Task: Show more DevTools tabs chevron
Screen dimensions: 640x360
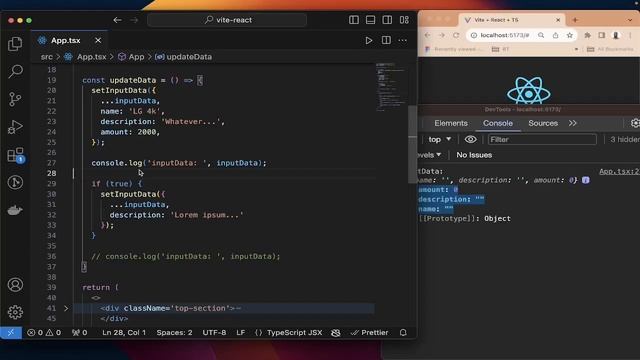Action: (x=573, y=123)
